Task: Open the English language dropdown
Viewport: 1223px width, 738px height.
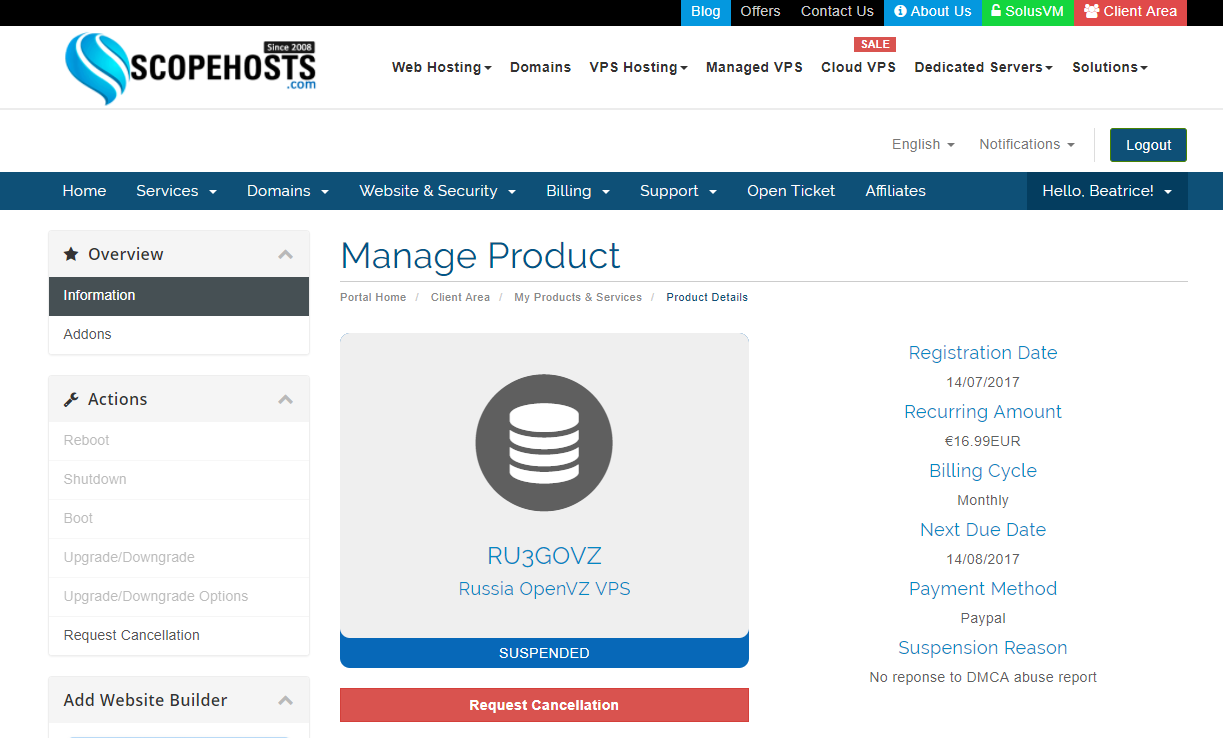Action: (922, 144)
